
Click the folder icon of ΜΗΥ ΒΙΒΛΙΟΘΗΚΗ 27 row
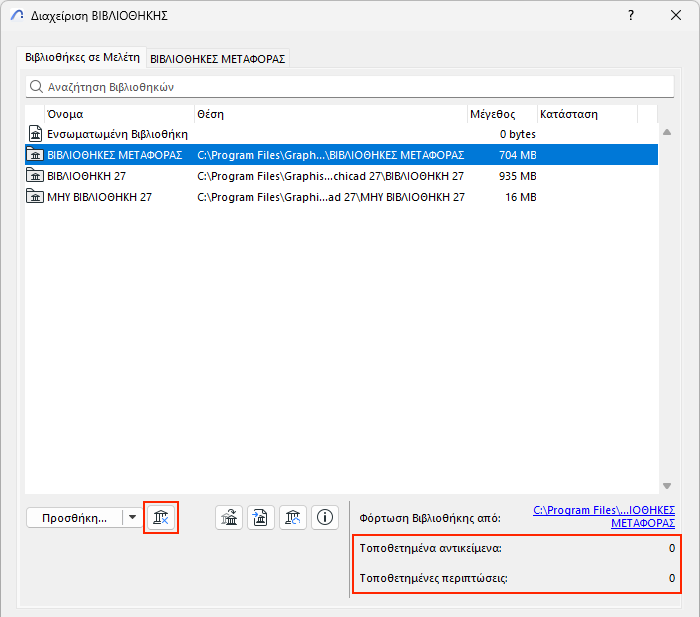[x=35, y=197]
